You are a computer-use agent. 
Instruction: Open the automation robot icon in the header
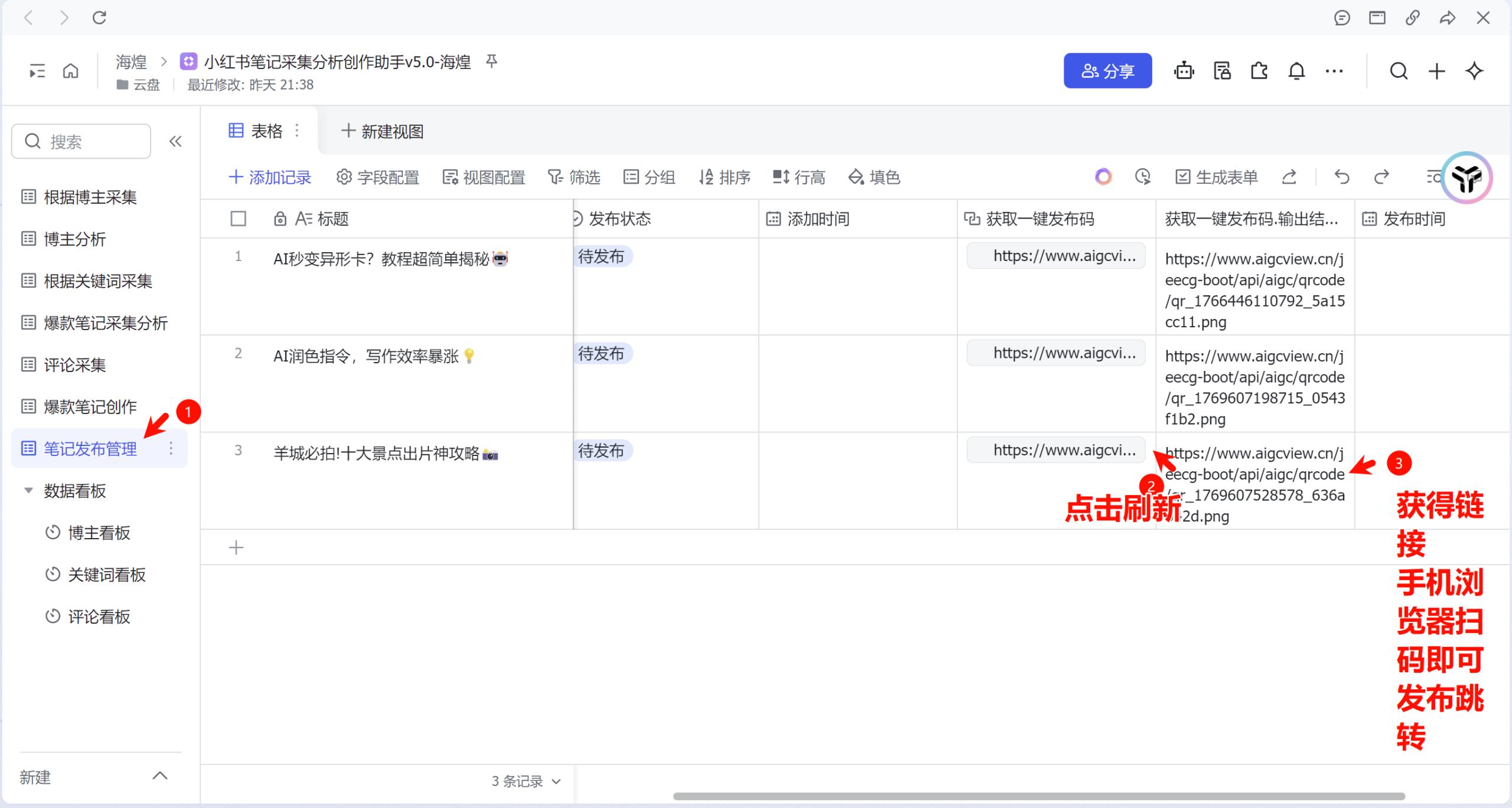click(x=1184, y=70)
